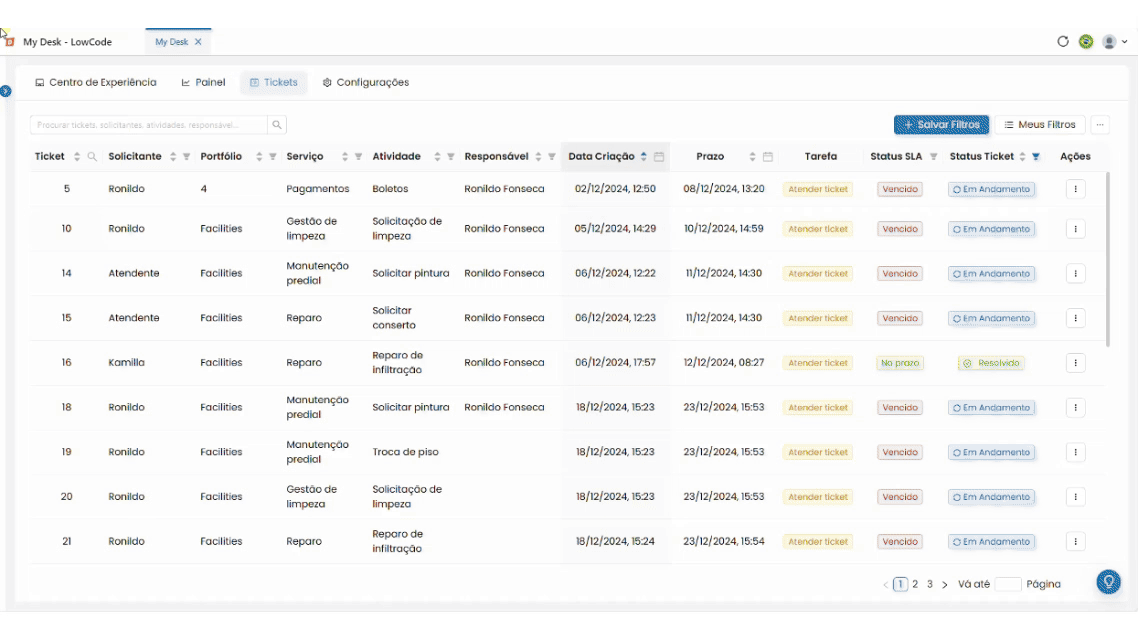Click the table vertical scrollbar

point(1108,260)
